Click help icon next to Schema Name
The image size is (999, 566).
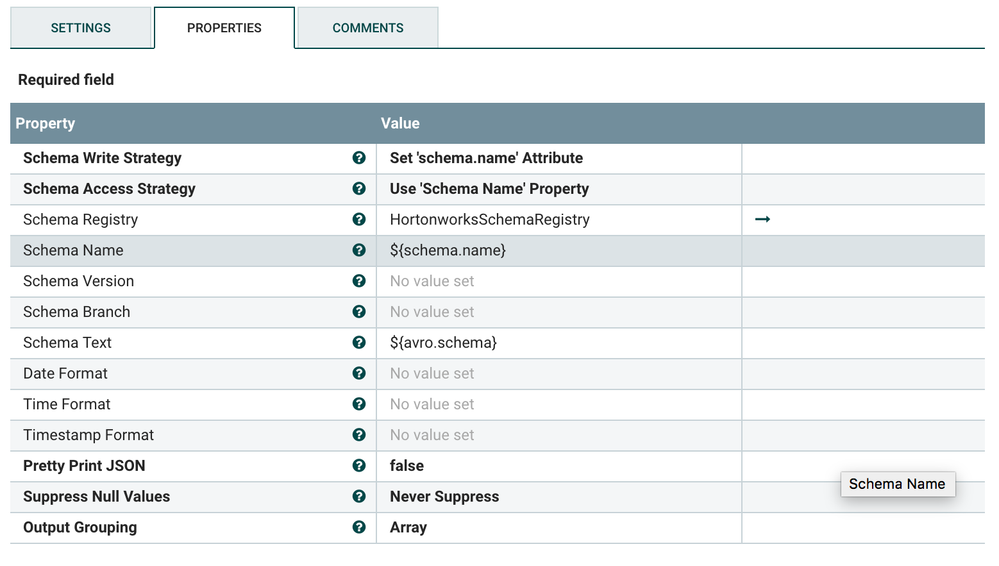tap(359, 250)
